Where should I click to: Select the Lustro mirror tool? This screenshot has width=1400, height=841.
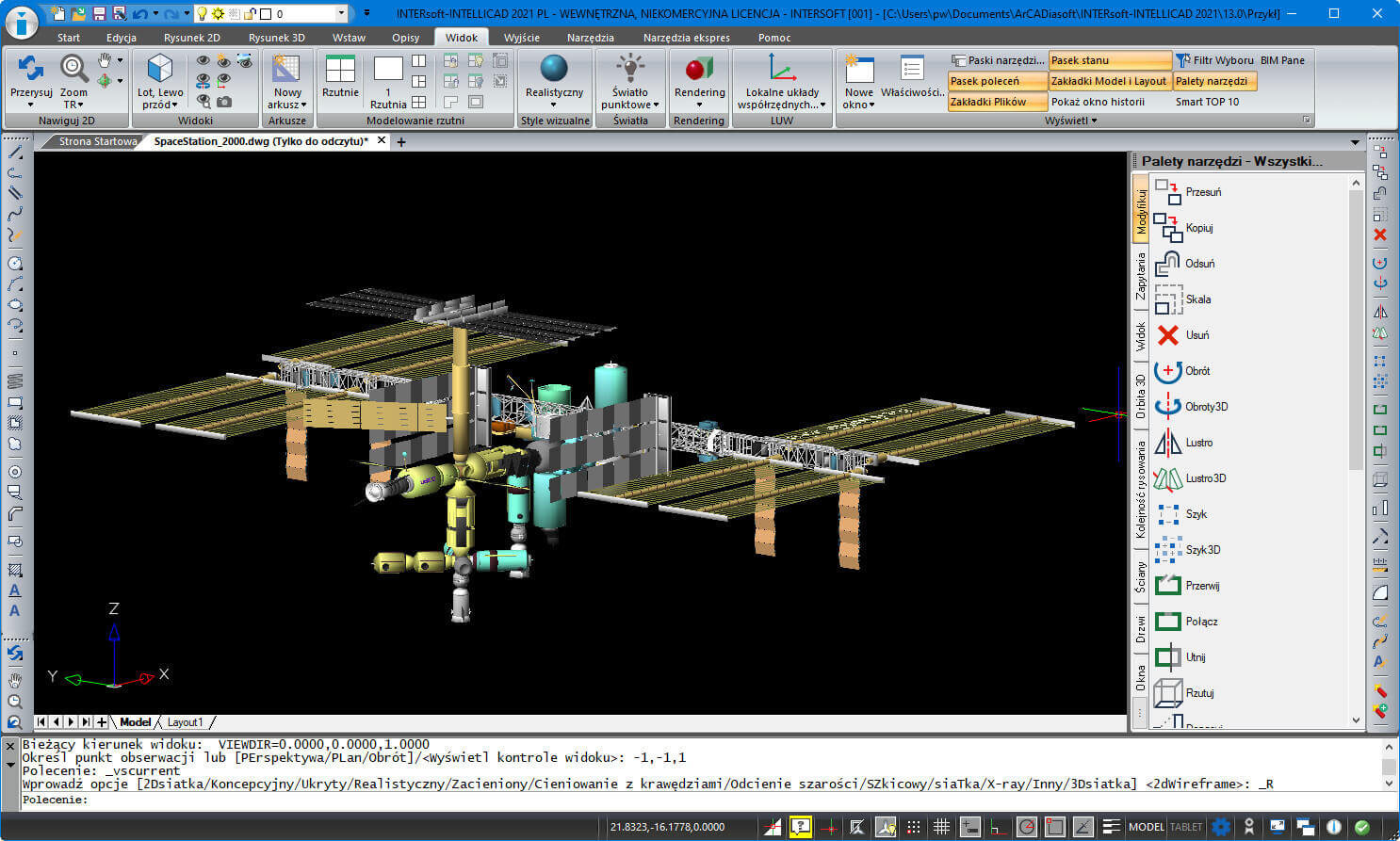pos(1184,443)
